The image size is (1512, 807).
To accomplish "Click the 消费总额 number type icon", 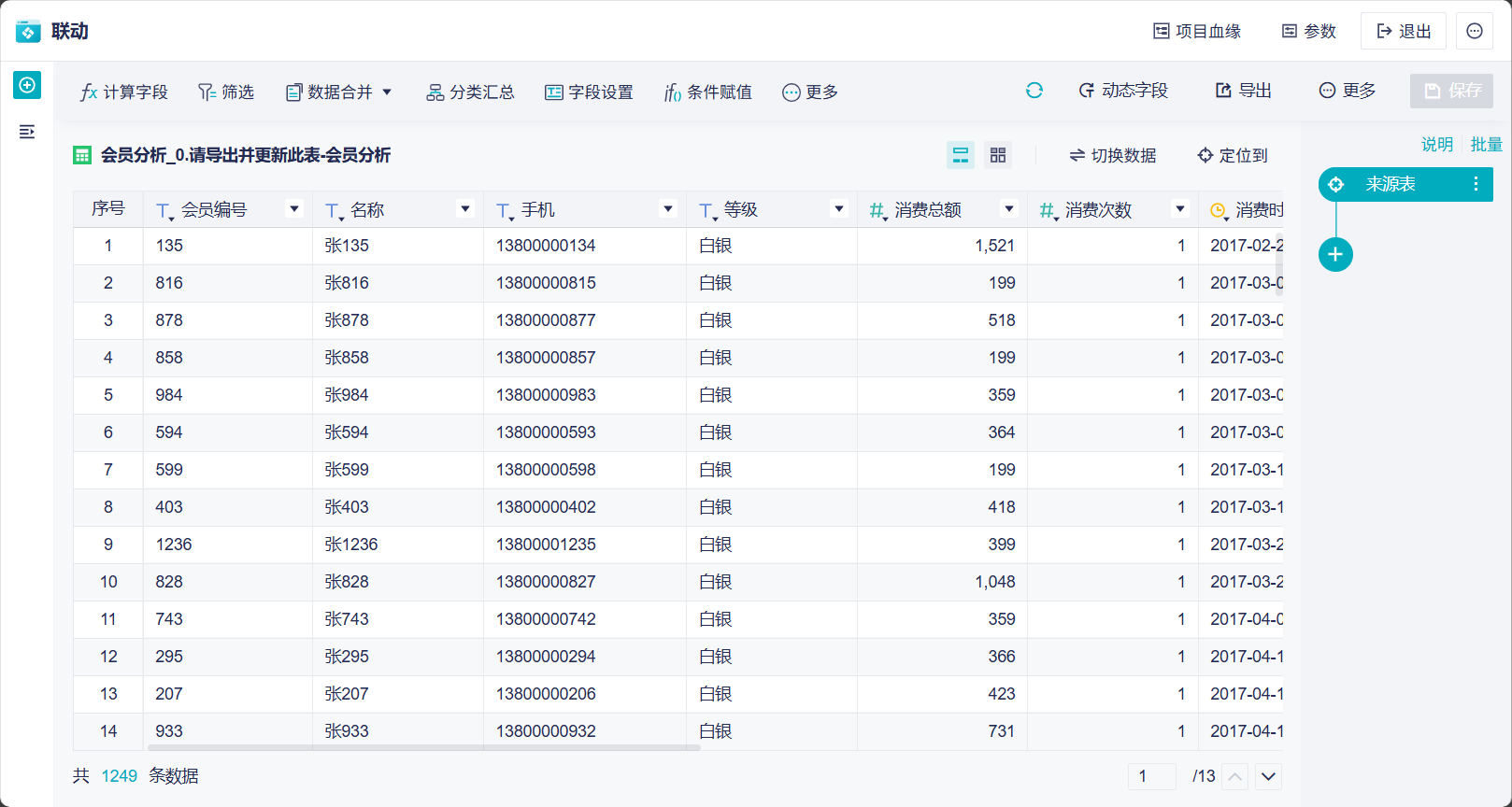I will coord(878,211).
